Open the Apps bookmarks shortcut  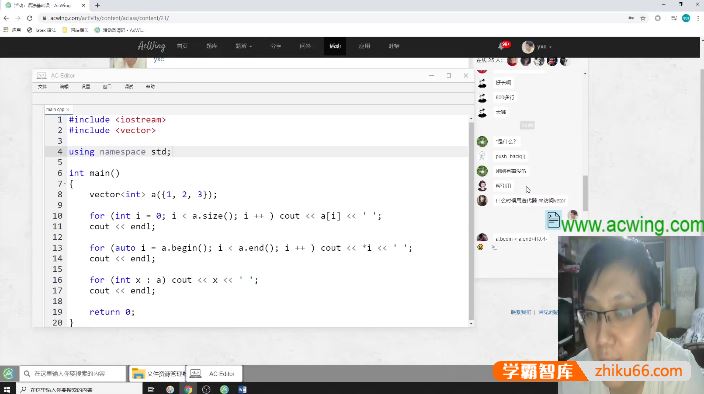coord(12,30)
